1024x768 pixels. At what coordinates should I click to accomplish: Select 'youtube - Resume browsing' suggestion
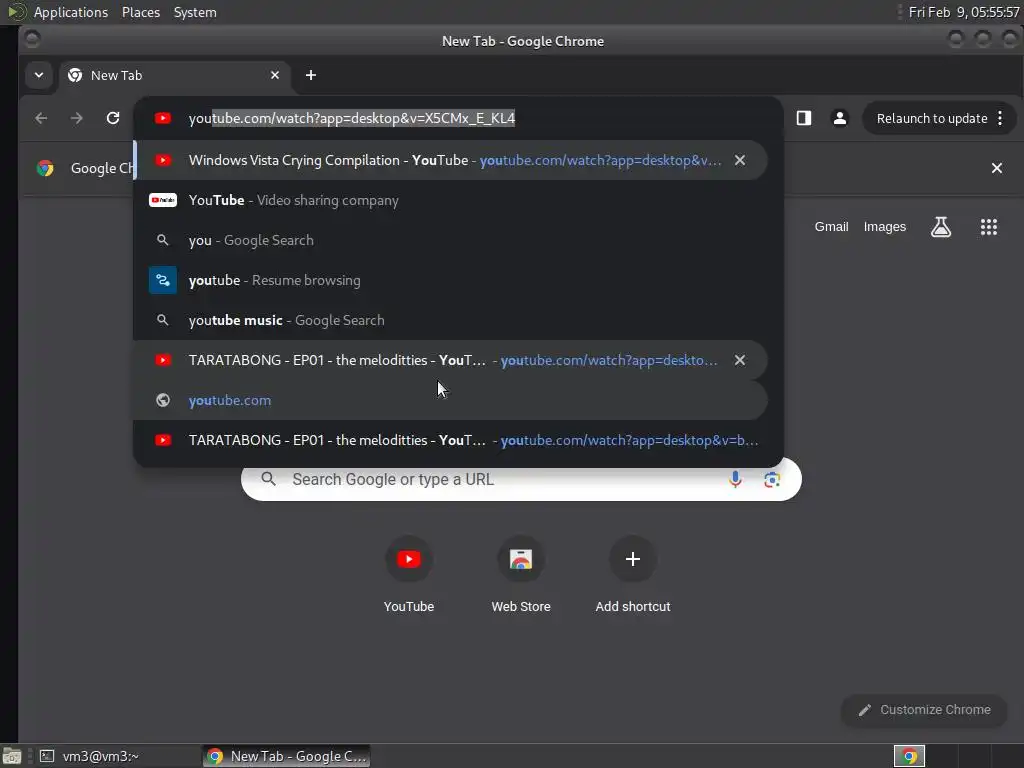[x=451, y=280]
